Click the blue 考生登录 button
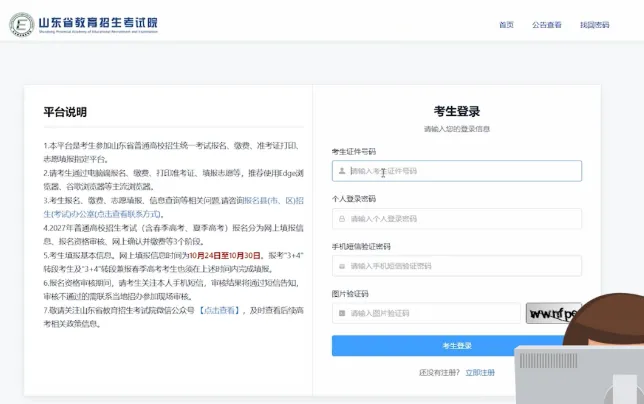Screen dimensions: 644x404 (x=457, y=346)
